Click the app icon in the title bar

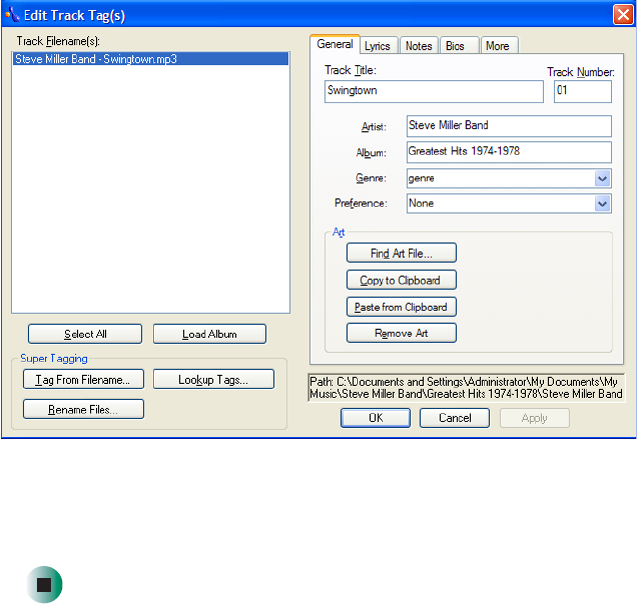coord(12,15)
